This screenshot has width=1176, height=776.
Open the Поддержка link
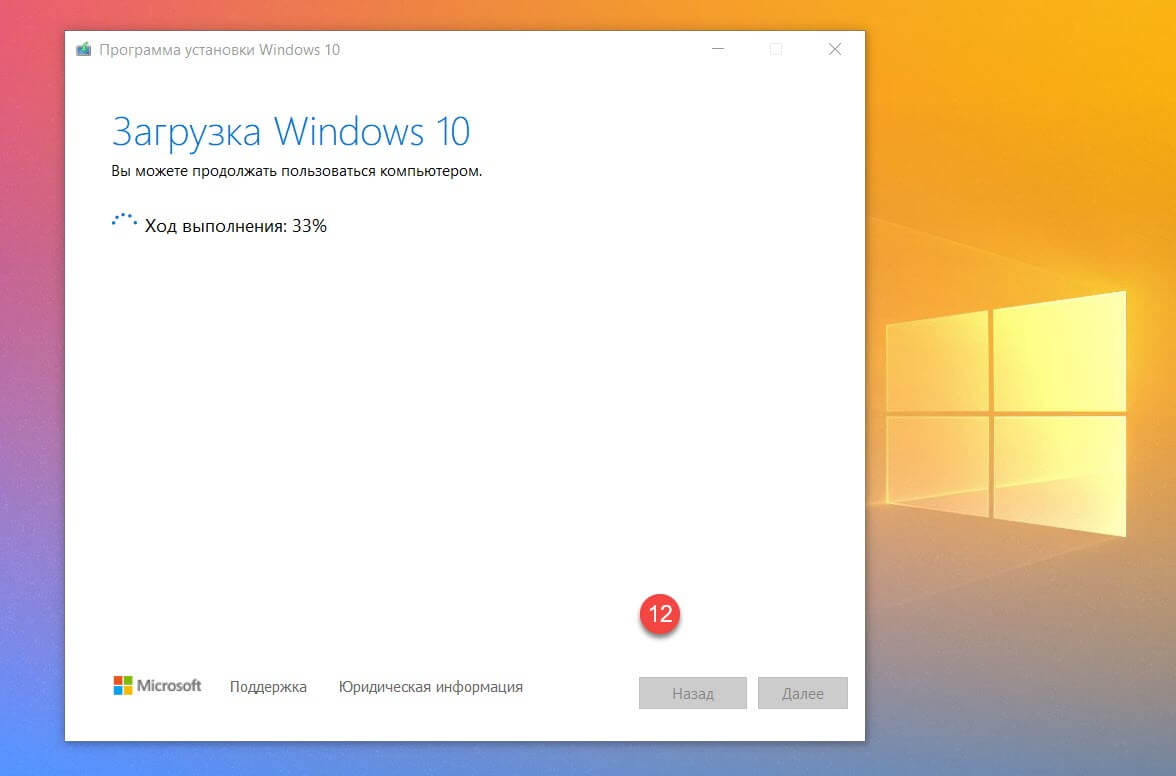(x=268, y=687)
